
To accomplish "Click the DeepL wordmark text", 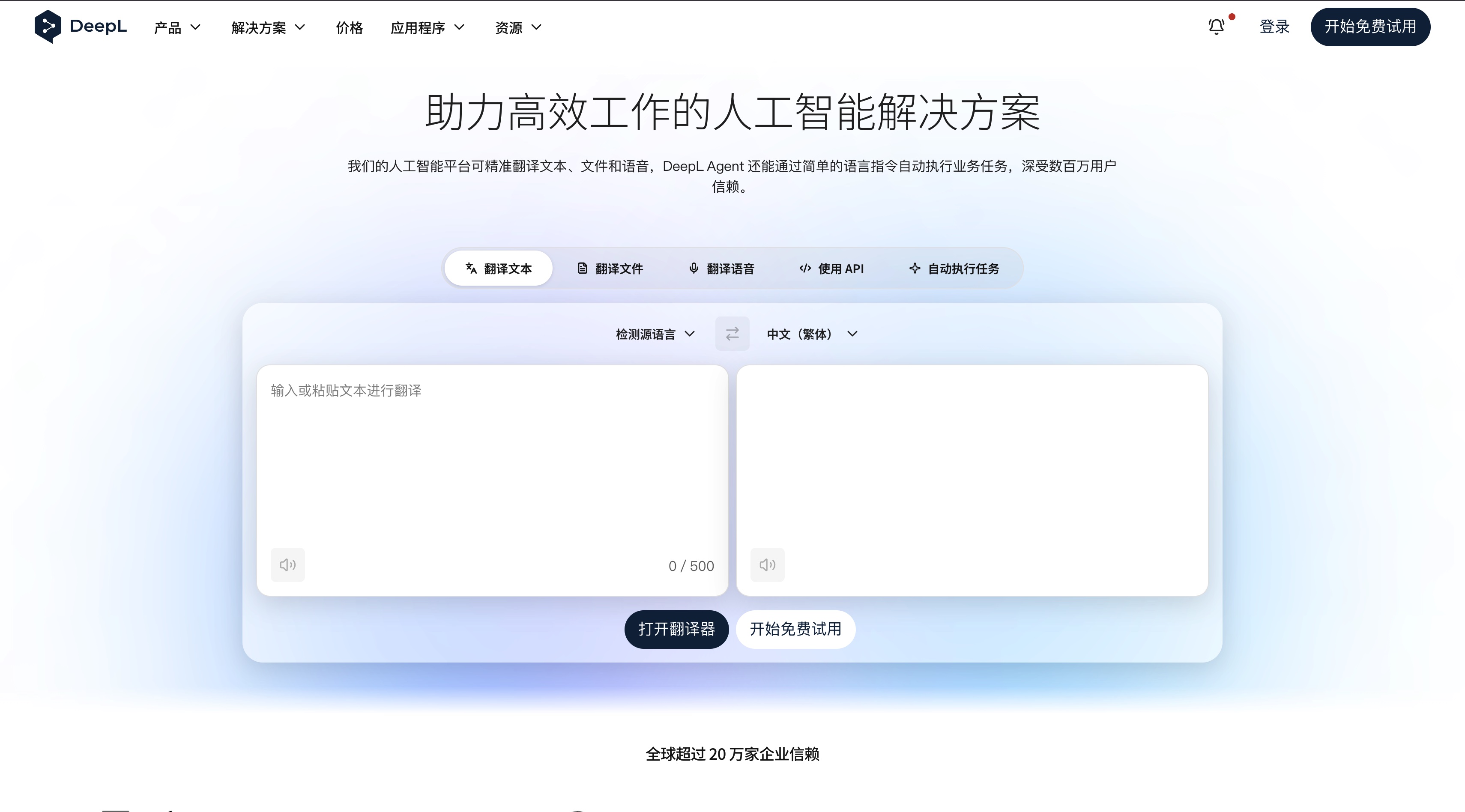I will [x=99, y=26].
